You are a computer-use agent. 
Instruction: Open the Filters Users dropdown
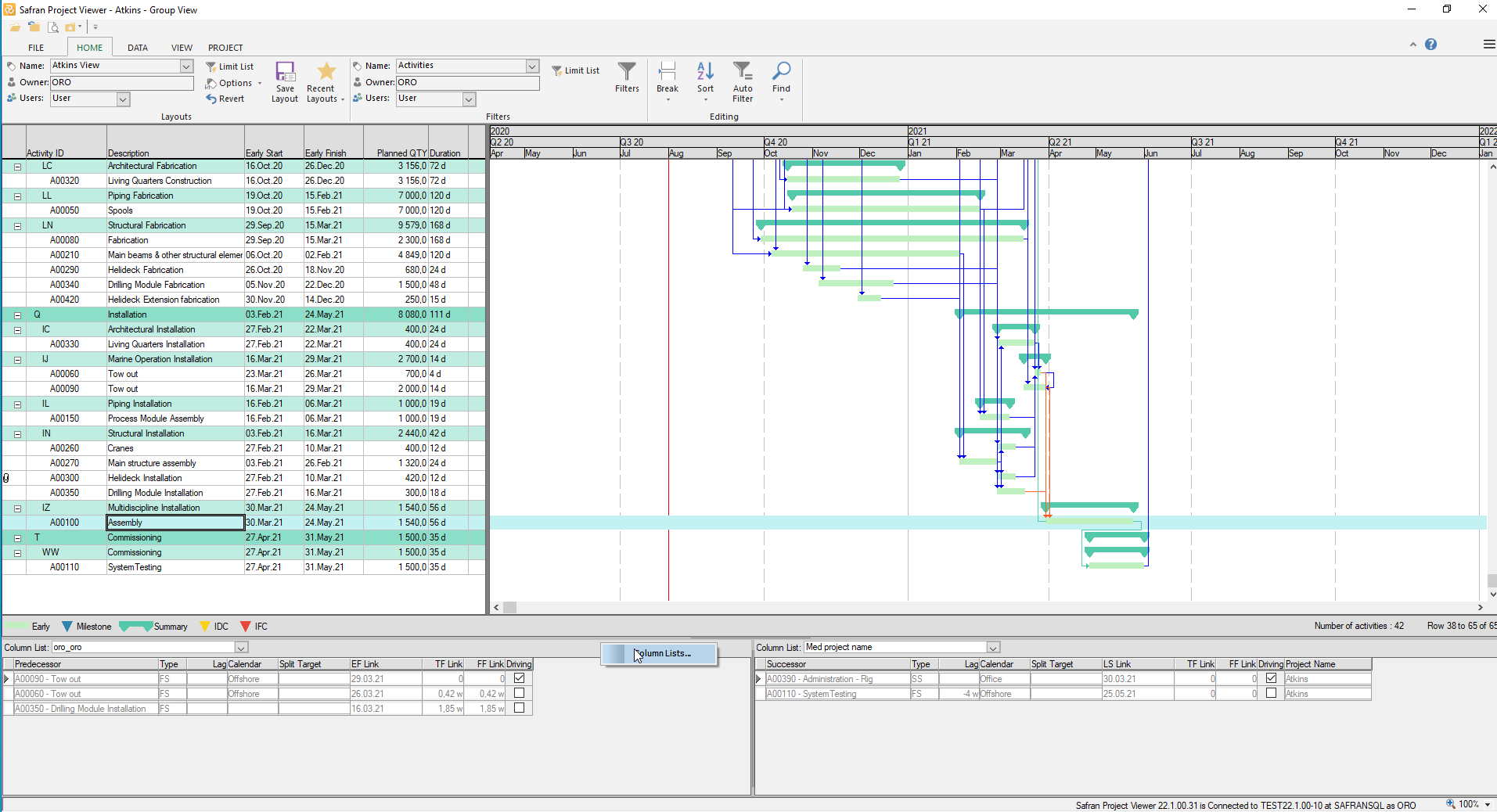(x=469, y=99)
